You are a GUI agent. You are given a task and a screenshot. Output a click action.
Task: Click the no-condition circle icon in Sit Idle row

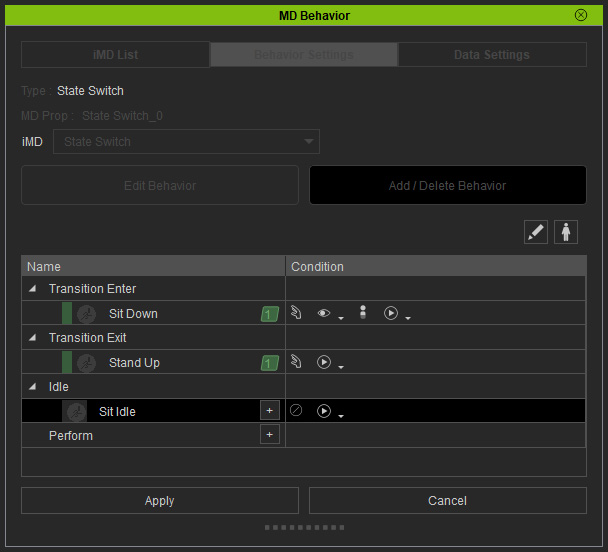[296, 410]
